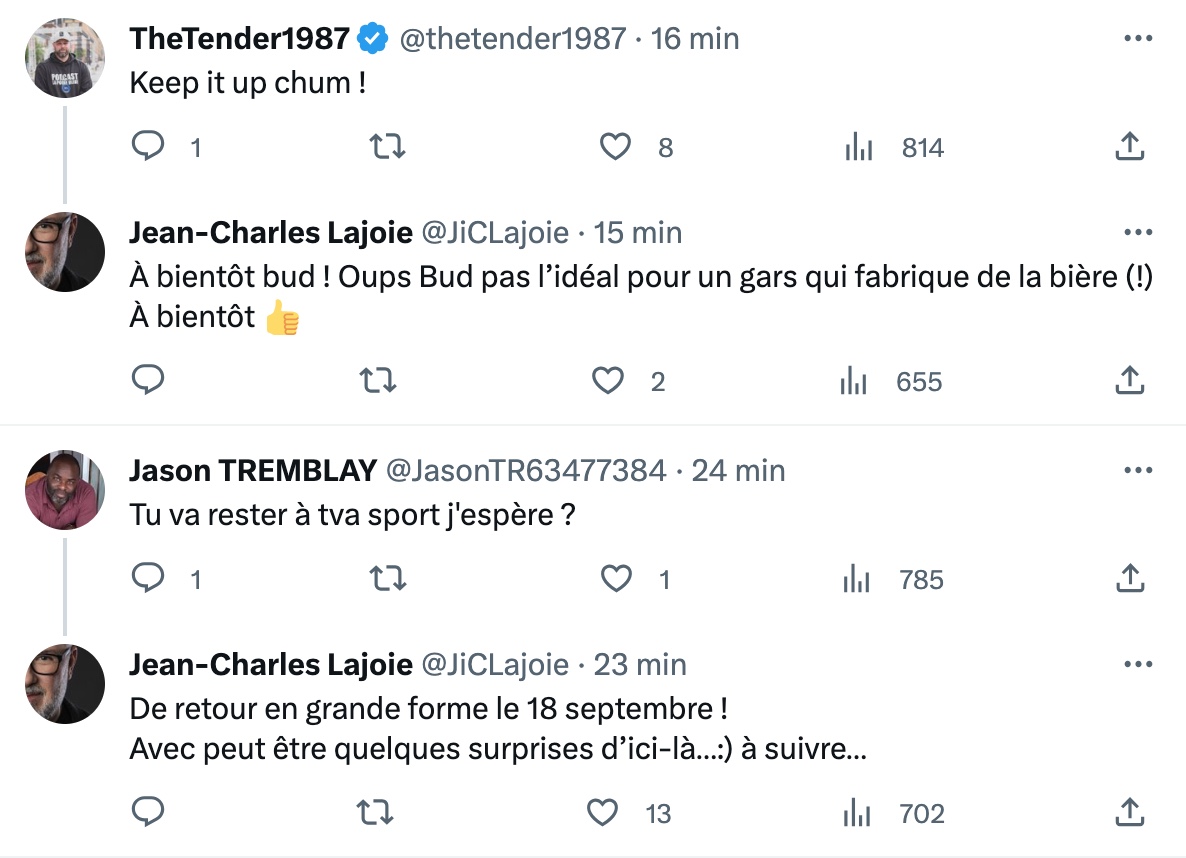The width and height of the screenshot is (1186, 858).
Task: Share TheTender1987's tweet
Action: click(x=1130, y=146)
